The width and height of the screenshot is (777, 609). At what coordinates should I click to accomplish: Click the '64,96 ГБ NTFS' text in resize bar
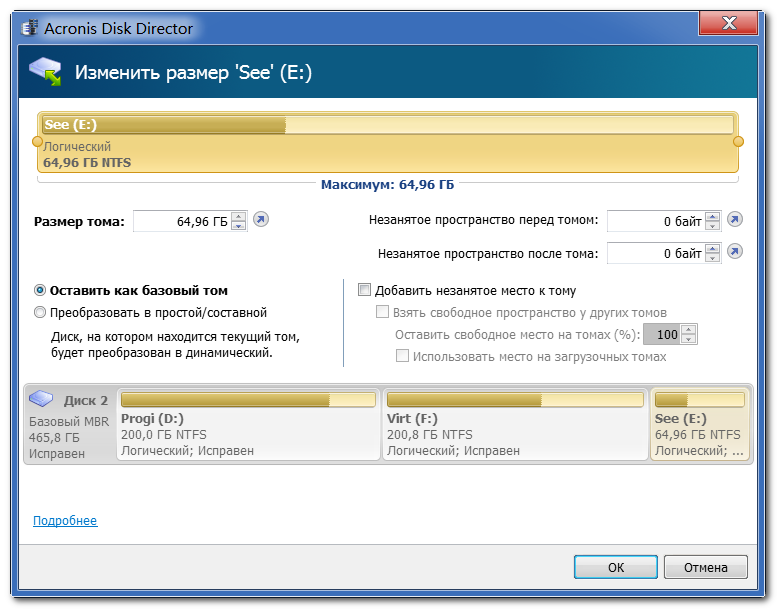[x=87, y=163]
